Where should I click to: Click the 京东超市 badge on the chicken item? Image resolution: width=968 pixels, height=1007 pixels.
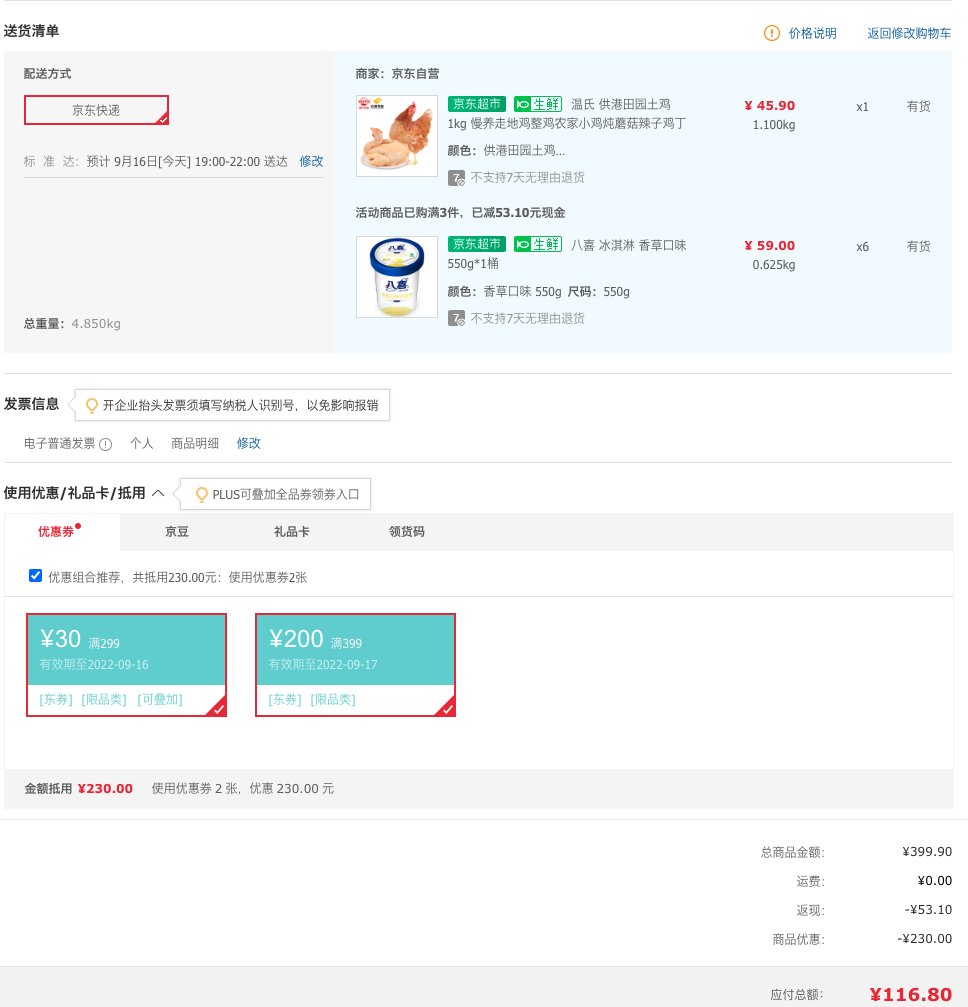[x=477, y=104]
